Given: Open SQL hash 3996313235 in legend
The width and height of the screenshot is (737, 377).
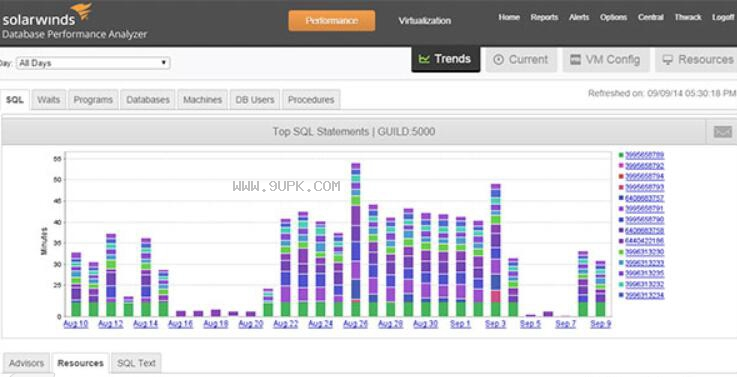Looking at the screenshot, I should 644,274.
